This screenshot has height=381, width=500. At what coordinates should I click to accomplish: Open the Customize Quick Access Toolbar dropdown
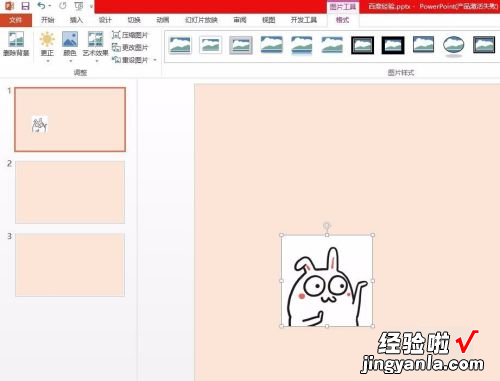pos(91,6)
